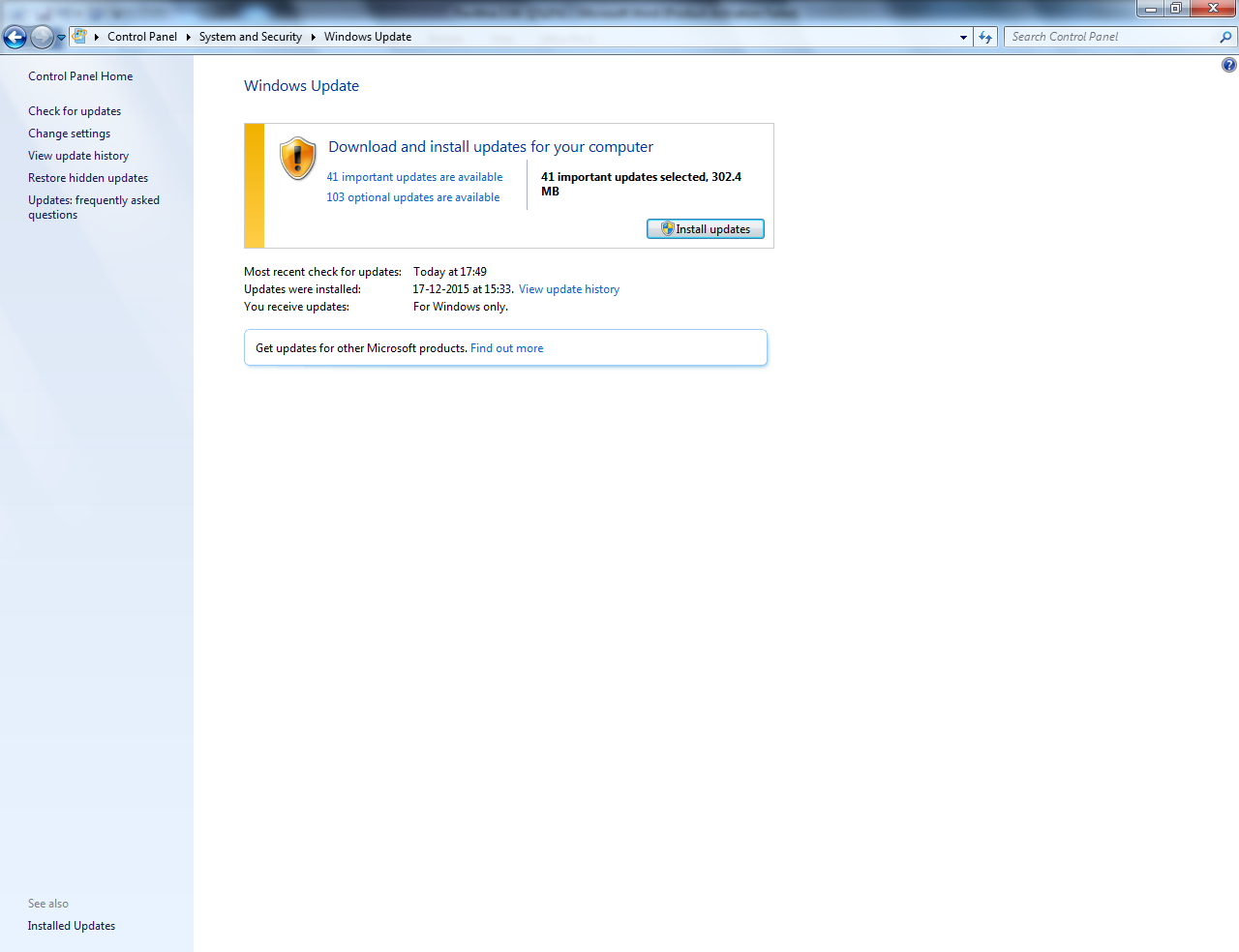This screenshot has height=952, width=1239.
Task: Open address bar previous locations dropdown
Action: (x=963, y=37)
